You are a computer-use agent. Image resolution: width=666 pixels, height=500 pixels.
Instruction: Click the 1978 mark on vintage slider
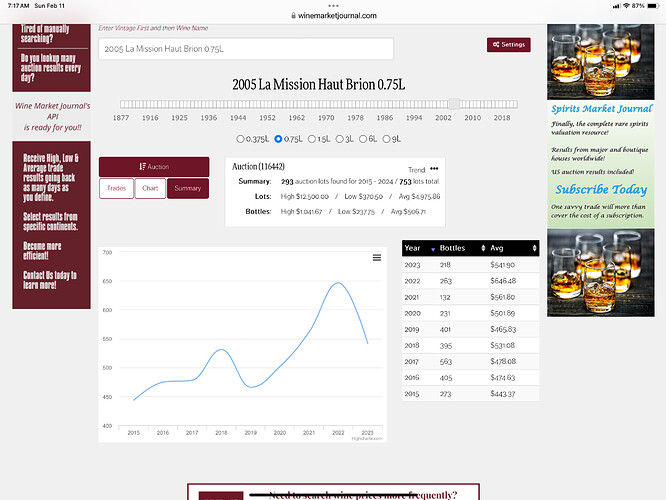[355, 118]
